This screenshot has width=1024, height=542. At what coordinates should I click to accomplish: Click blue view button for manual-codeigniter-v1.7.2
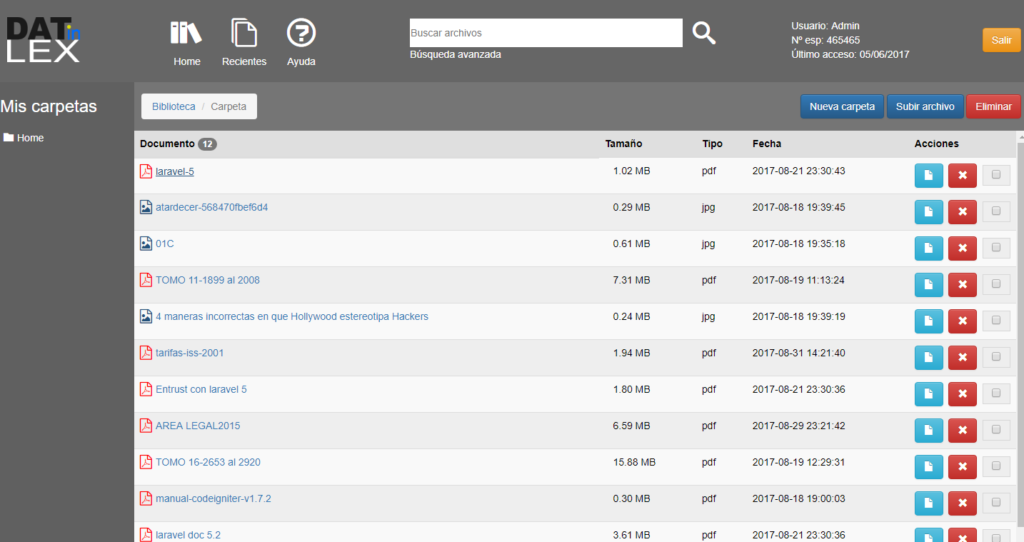coord(929,503)
